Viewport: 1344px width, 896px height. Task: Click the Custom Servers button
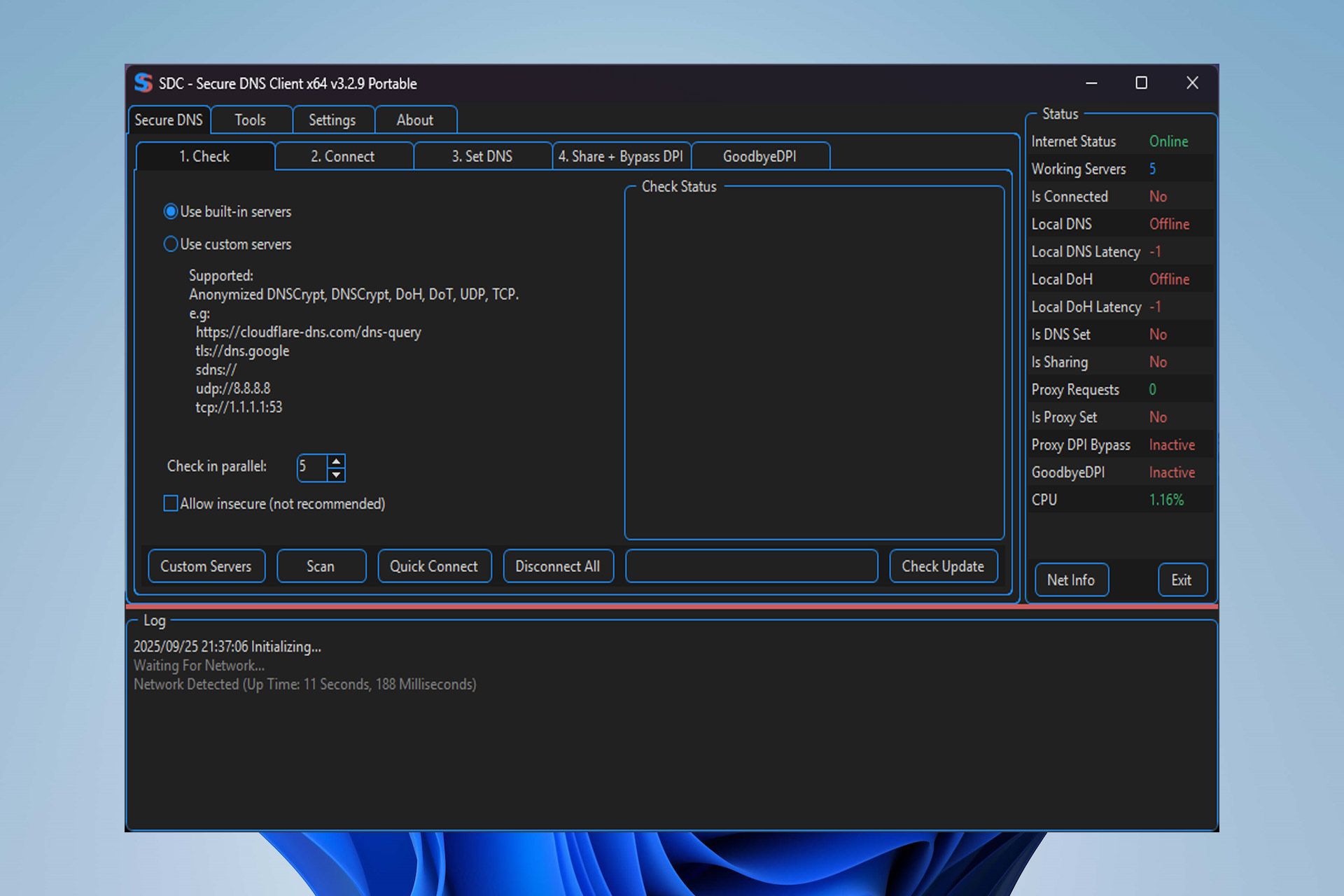pyautogui.click(x=206, y=566)
